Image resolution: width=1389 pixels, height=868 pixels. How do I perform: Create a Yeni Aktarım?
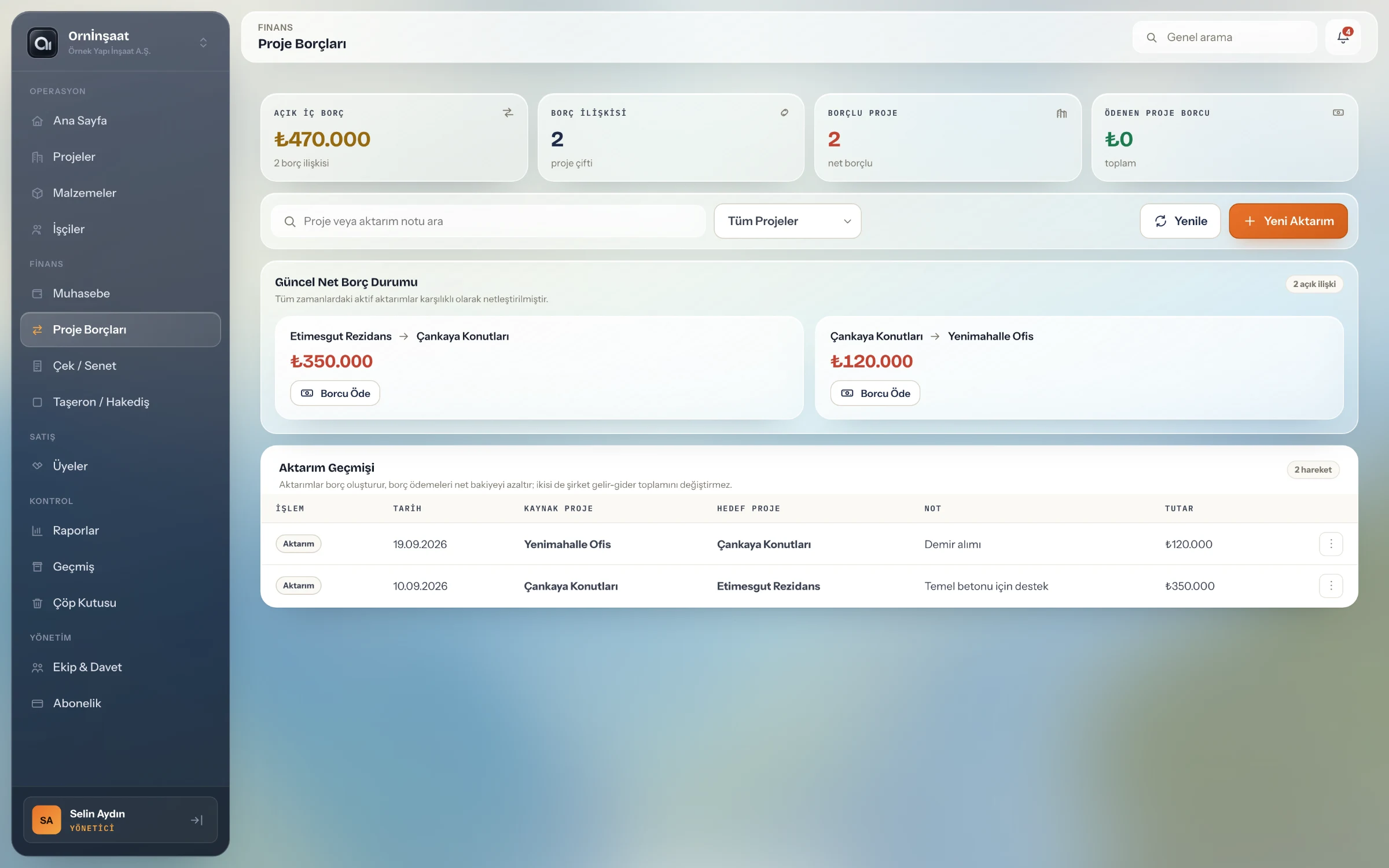coord(1288,221)
